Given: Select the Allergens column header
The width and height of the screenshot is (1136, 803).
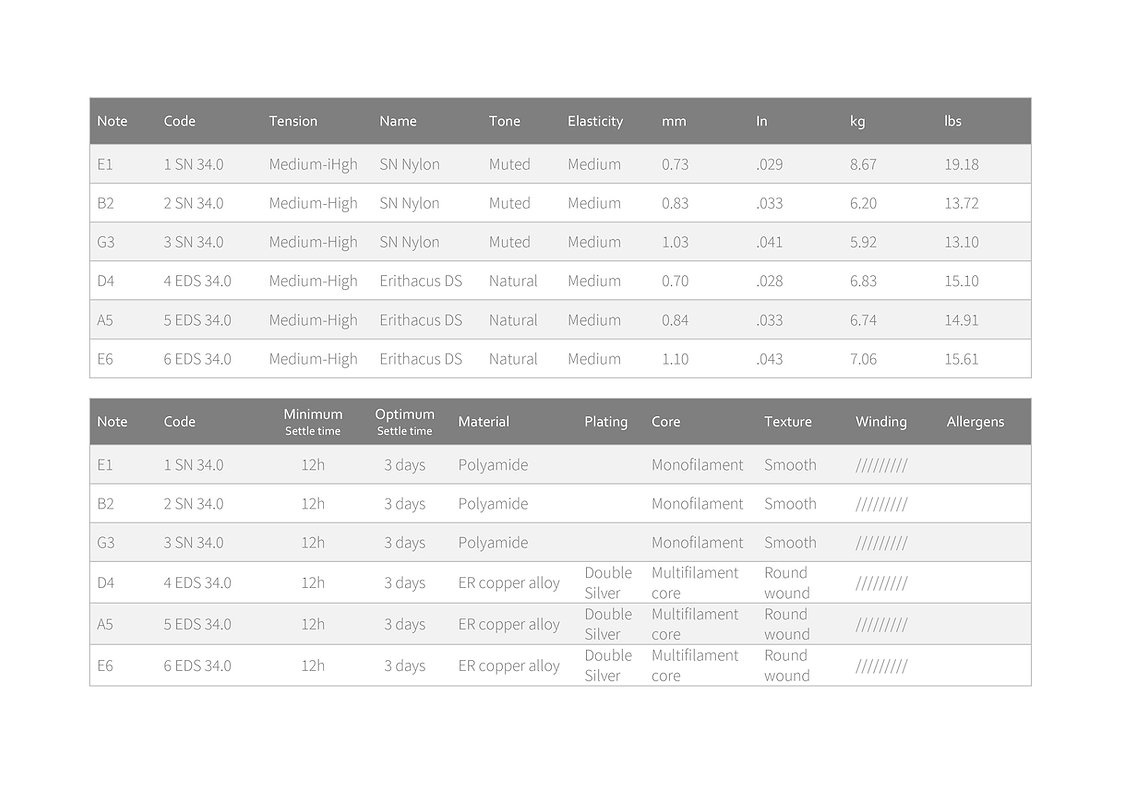Looking at the screenshot, I should 975,422.
